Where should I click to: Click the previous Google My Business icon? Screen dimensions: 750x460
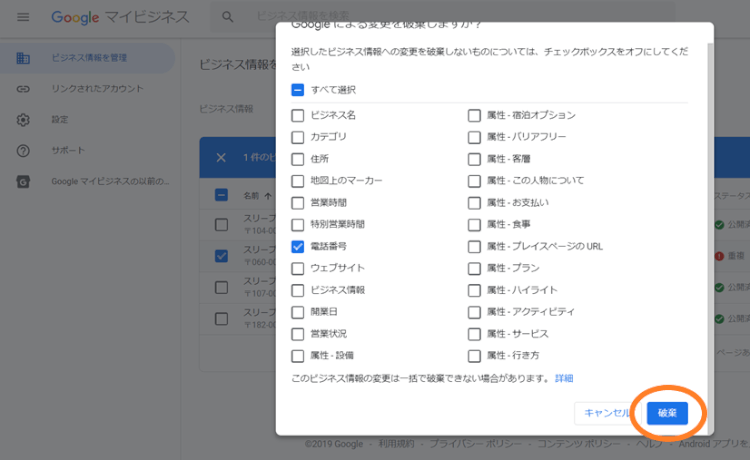pos(23,182)
